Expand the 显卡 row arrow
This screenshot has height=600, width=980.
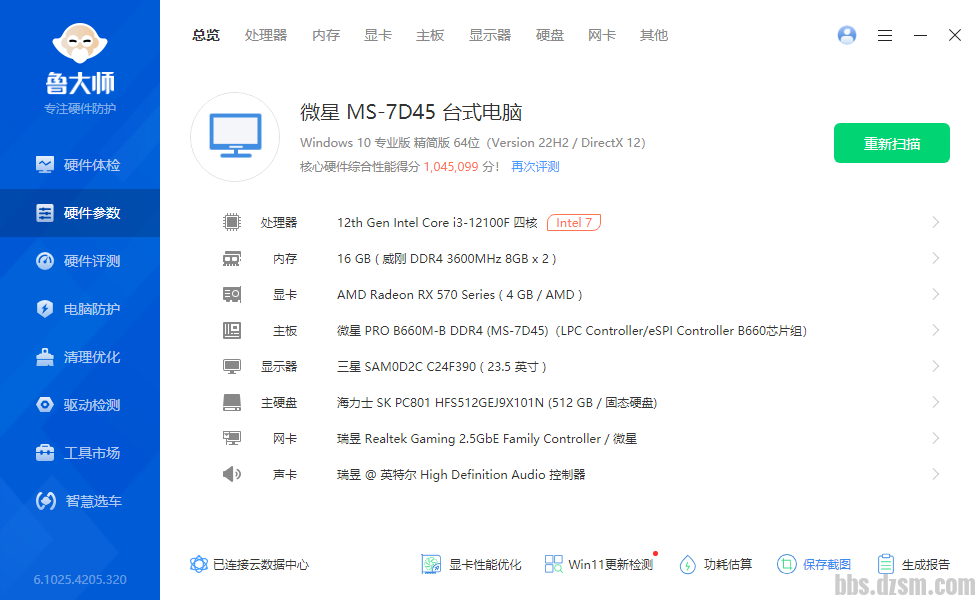(x=935, y=294)
